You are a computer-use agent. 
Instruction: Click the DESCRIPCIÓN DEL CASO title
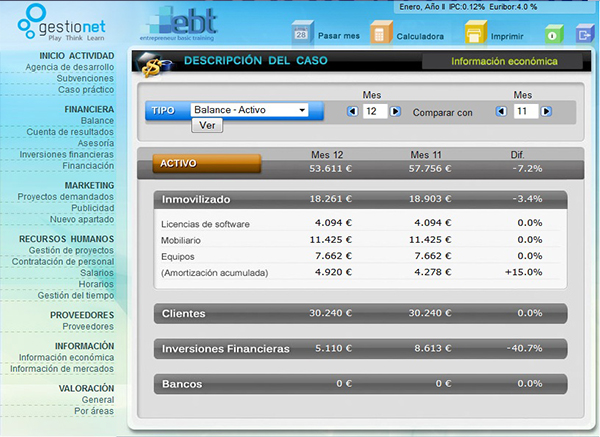point(256,60)
